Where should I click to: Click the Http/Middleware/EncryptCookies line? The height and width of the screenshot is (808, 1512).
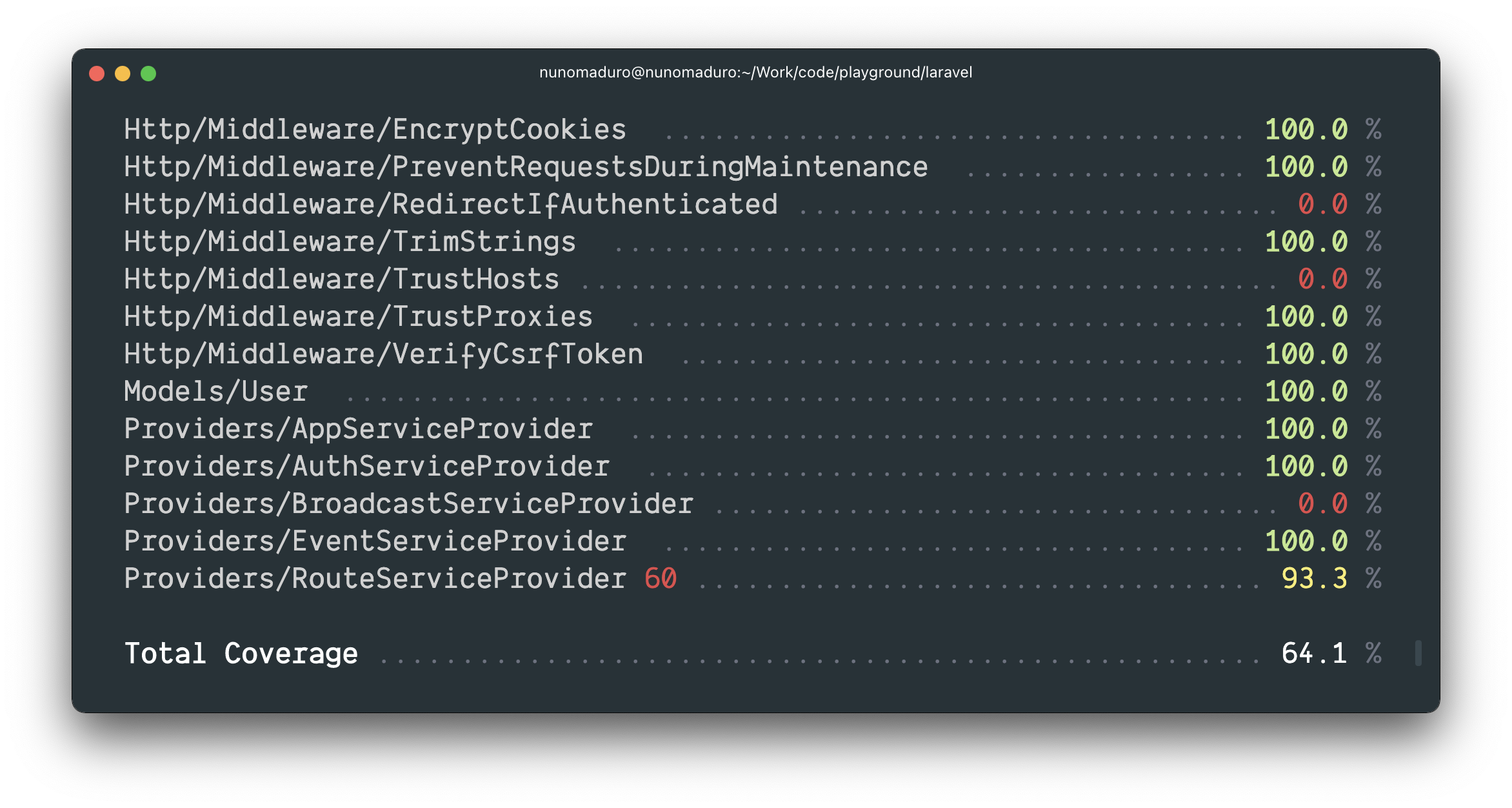tap(375, 130)
